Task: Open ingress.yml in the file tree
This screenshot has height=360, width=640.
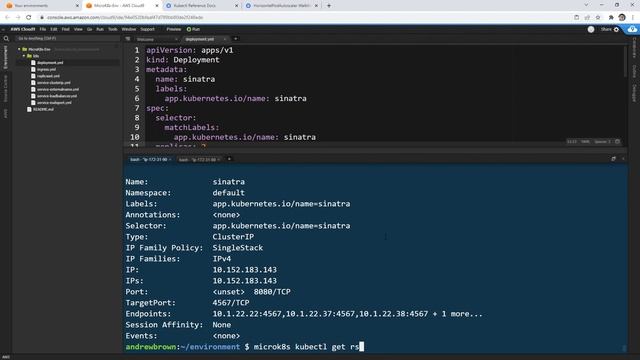Action: click(x=46, y=69)
